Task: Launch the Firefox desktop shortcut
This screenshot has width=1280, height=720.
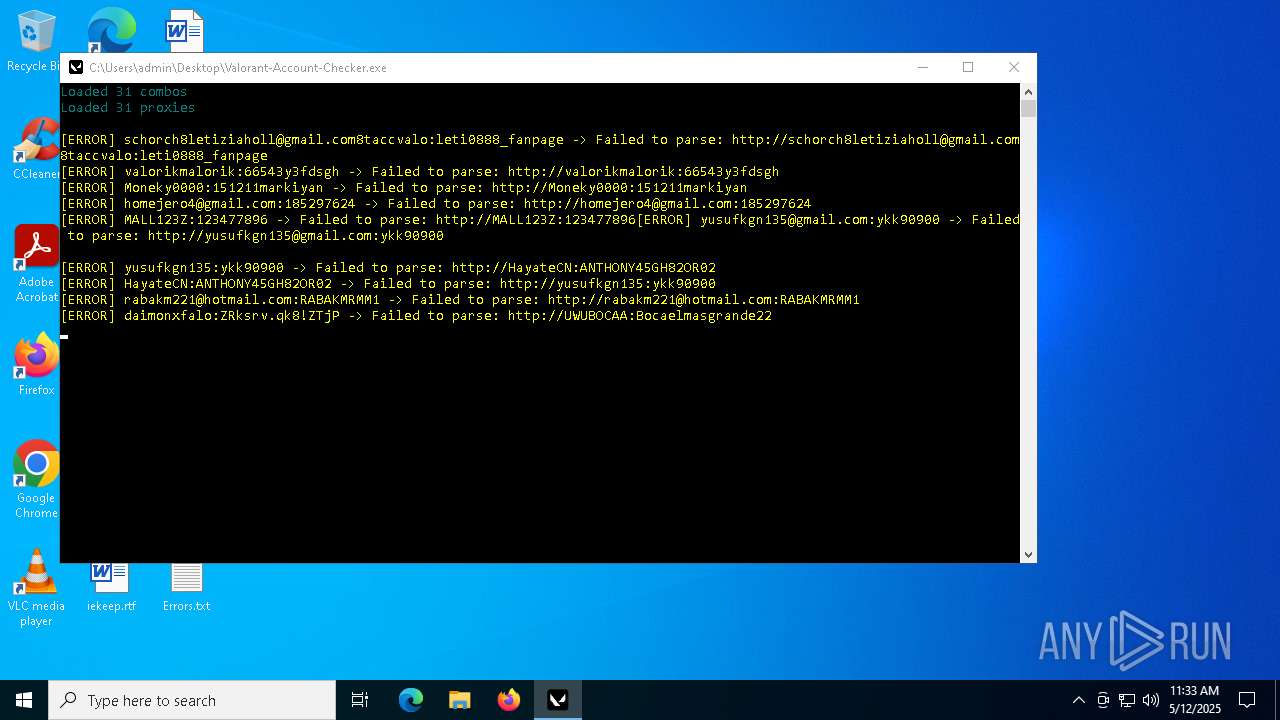Action: (36, 364)
